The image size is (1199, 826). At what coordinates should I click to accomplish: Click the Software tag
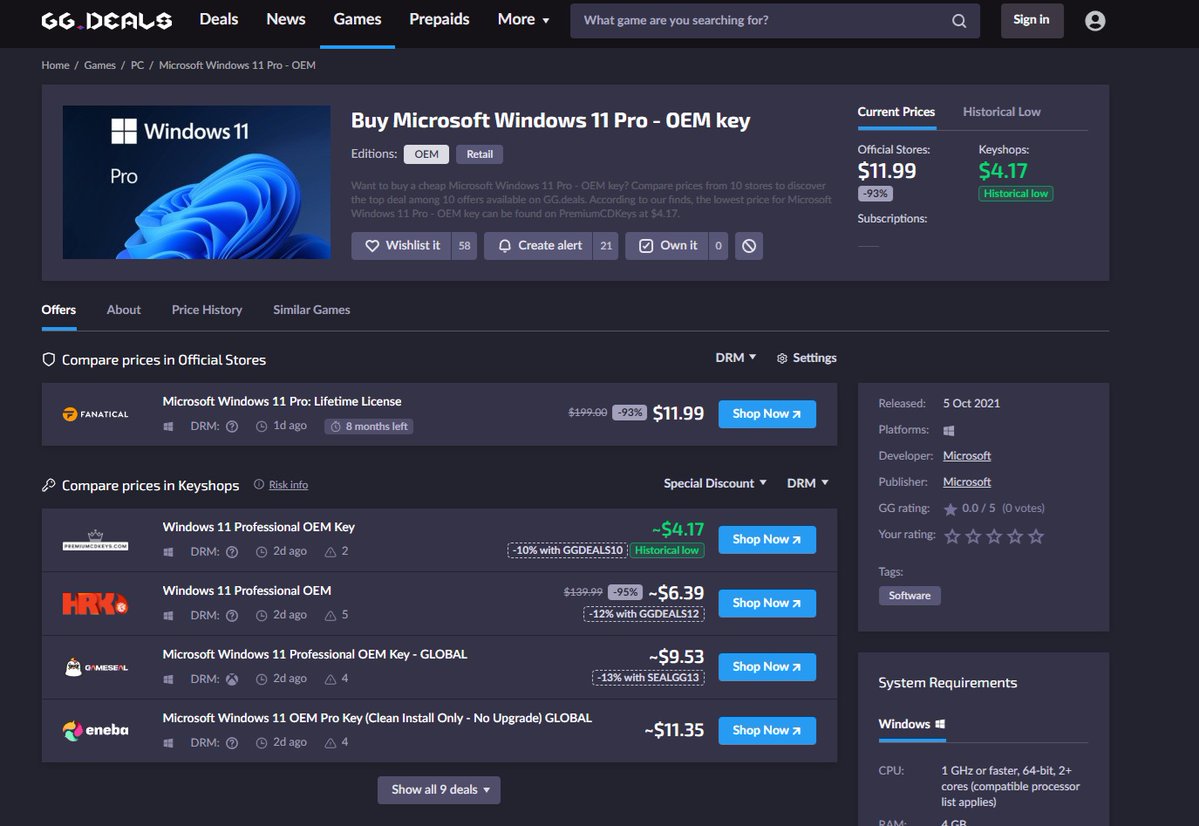pos(909,596)
